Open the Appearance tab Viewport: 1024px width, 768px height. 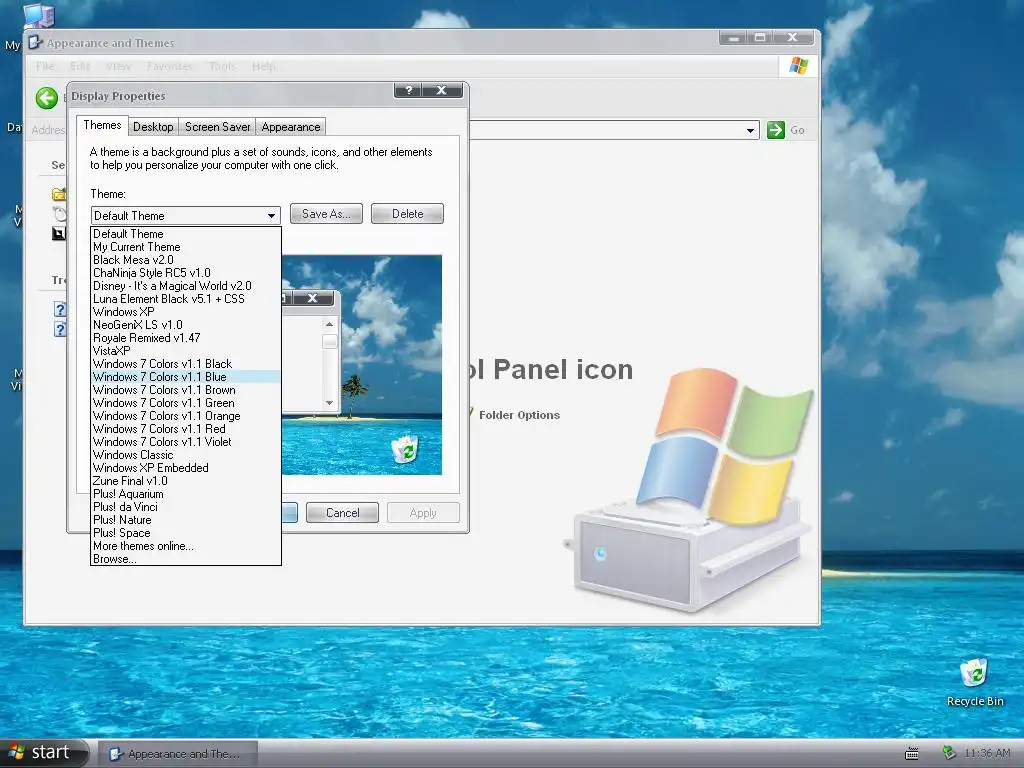click(291, 127)
